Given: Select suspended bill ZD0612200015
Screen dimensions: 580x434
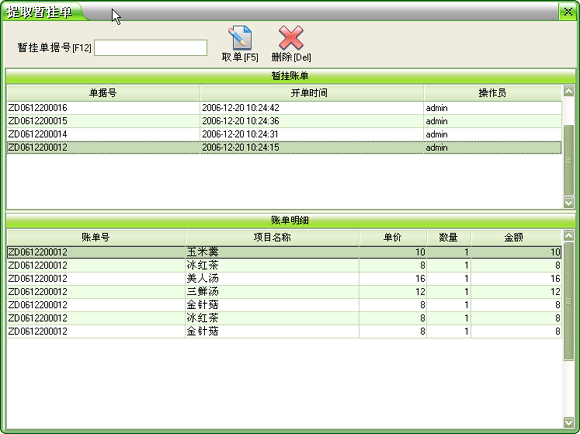Looking at the screenshot, I should click(x=284, y=121).
